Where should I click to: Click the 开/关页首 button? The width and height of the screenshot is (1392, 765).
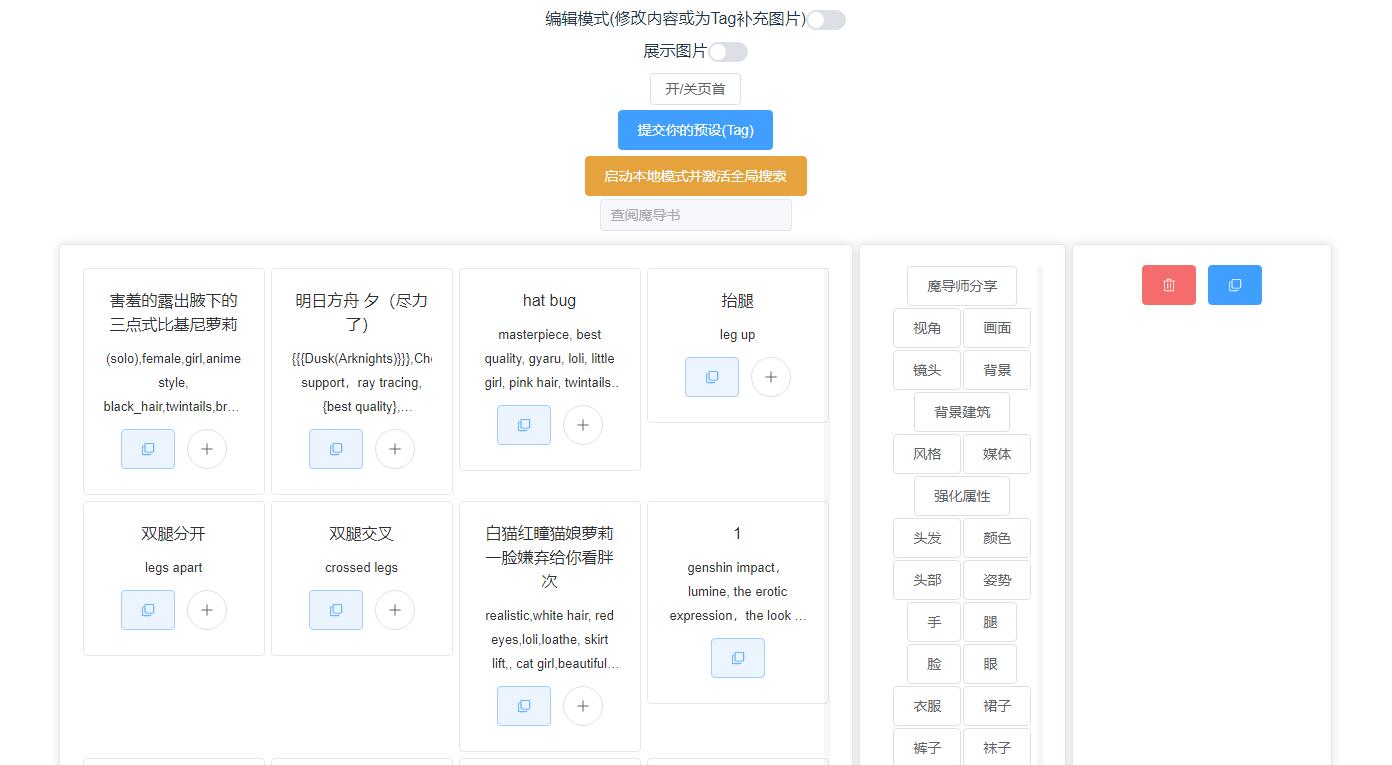(x=695, y=89)
